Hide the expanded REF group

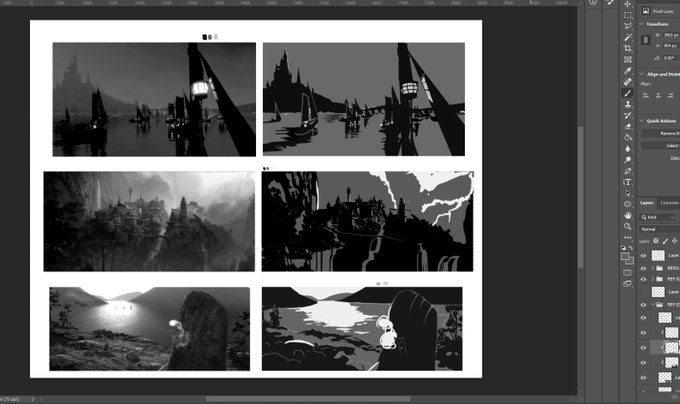click(644, 305)
